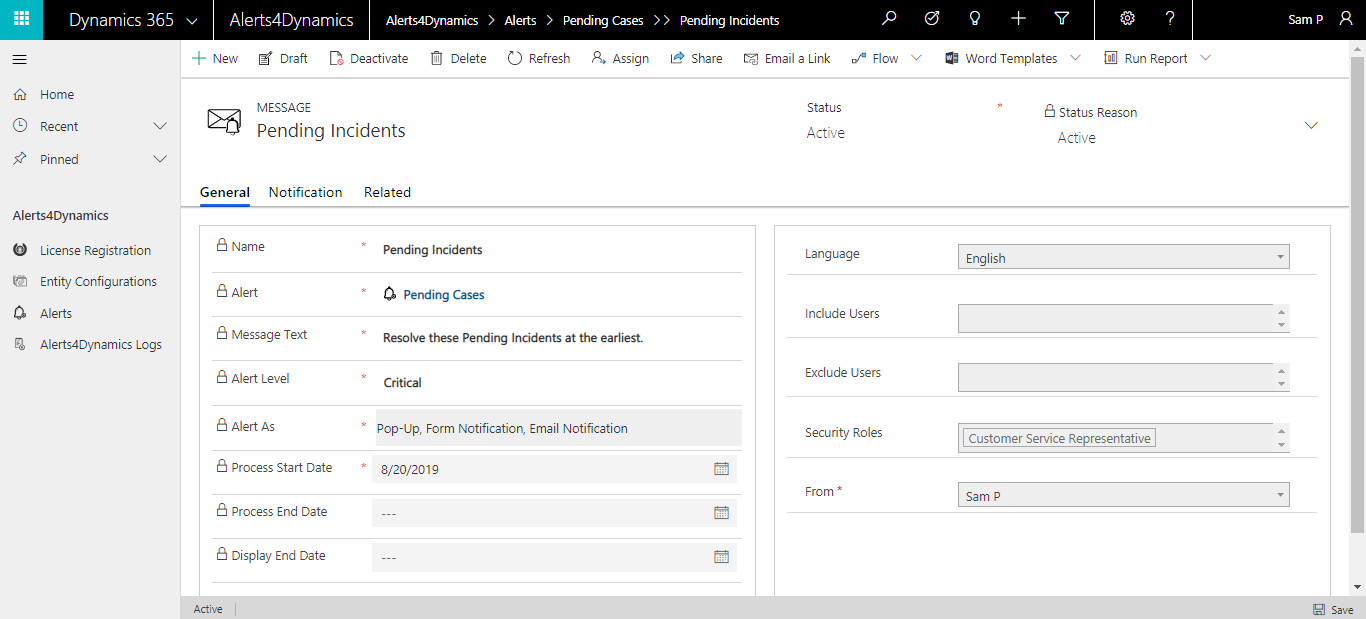Save the record from the status bar
The image size is (1366, 619).
pos(1333,609)
